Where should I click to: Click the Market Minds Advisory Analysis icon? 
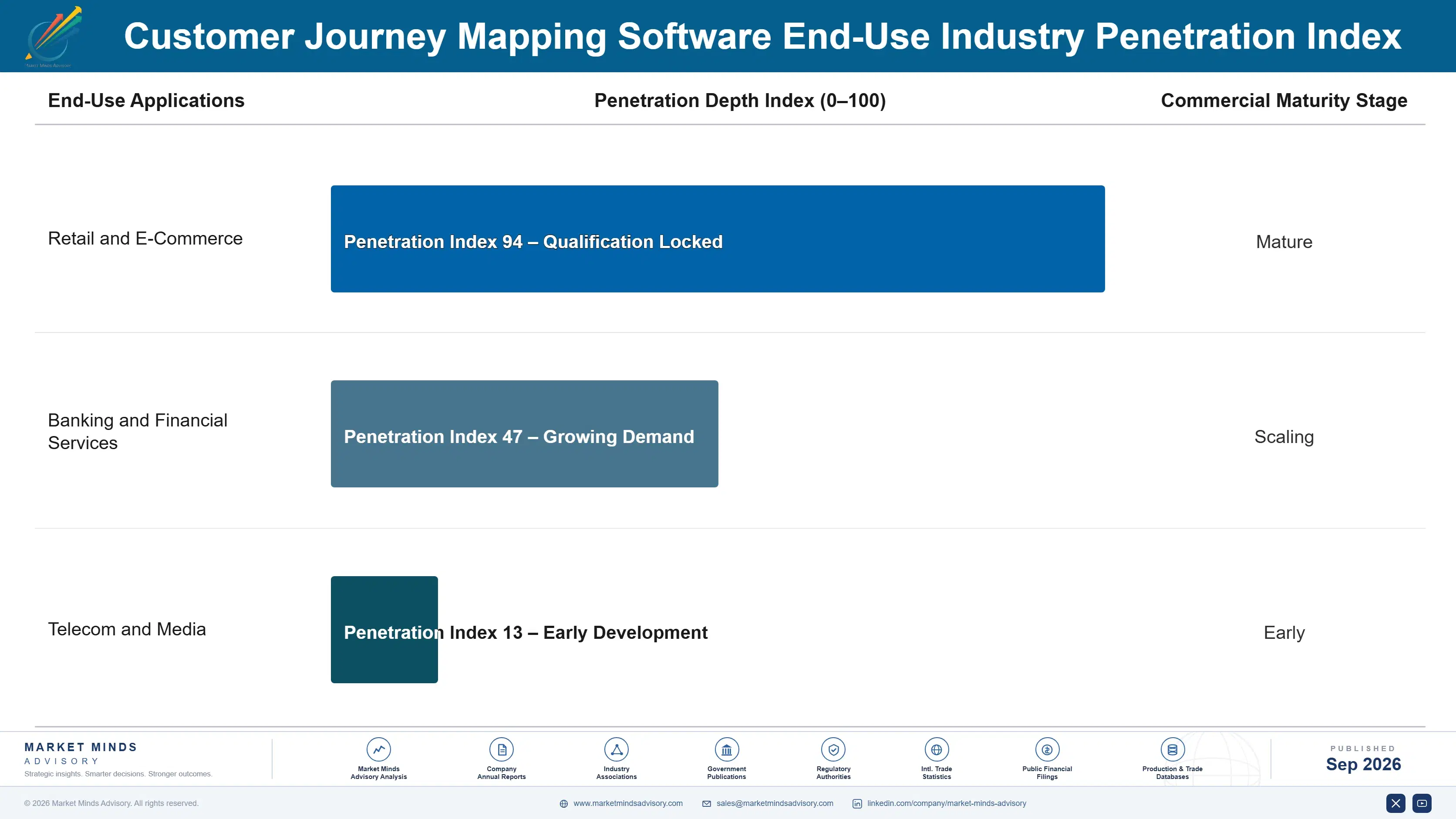click(378, 749)
